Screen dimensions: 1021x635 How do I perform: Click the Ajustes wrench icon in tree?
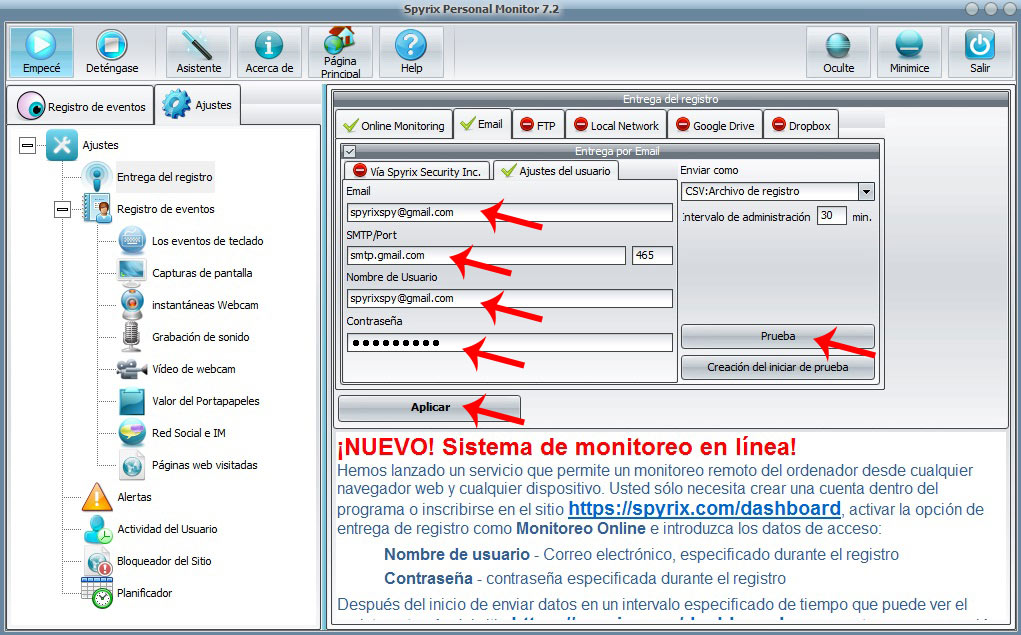tap(62, 145)
